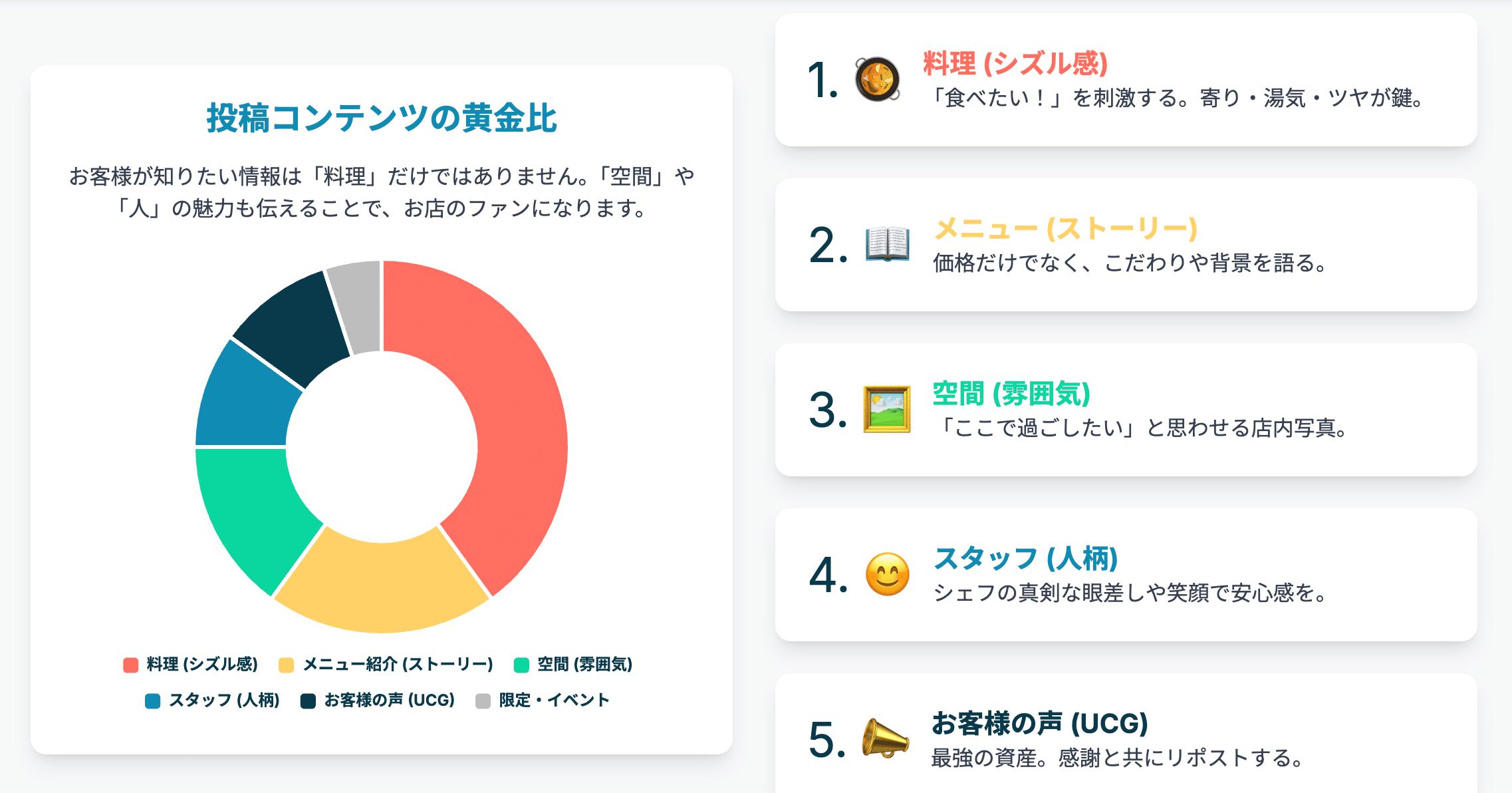Toggle メニュー紹介 (ストーリー) legend entry
This screenshot has width=1512, height=793.
(386, 665)
